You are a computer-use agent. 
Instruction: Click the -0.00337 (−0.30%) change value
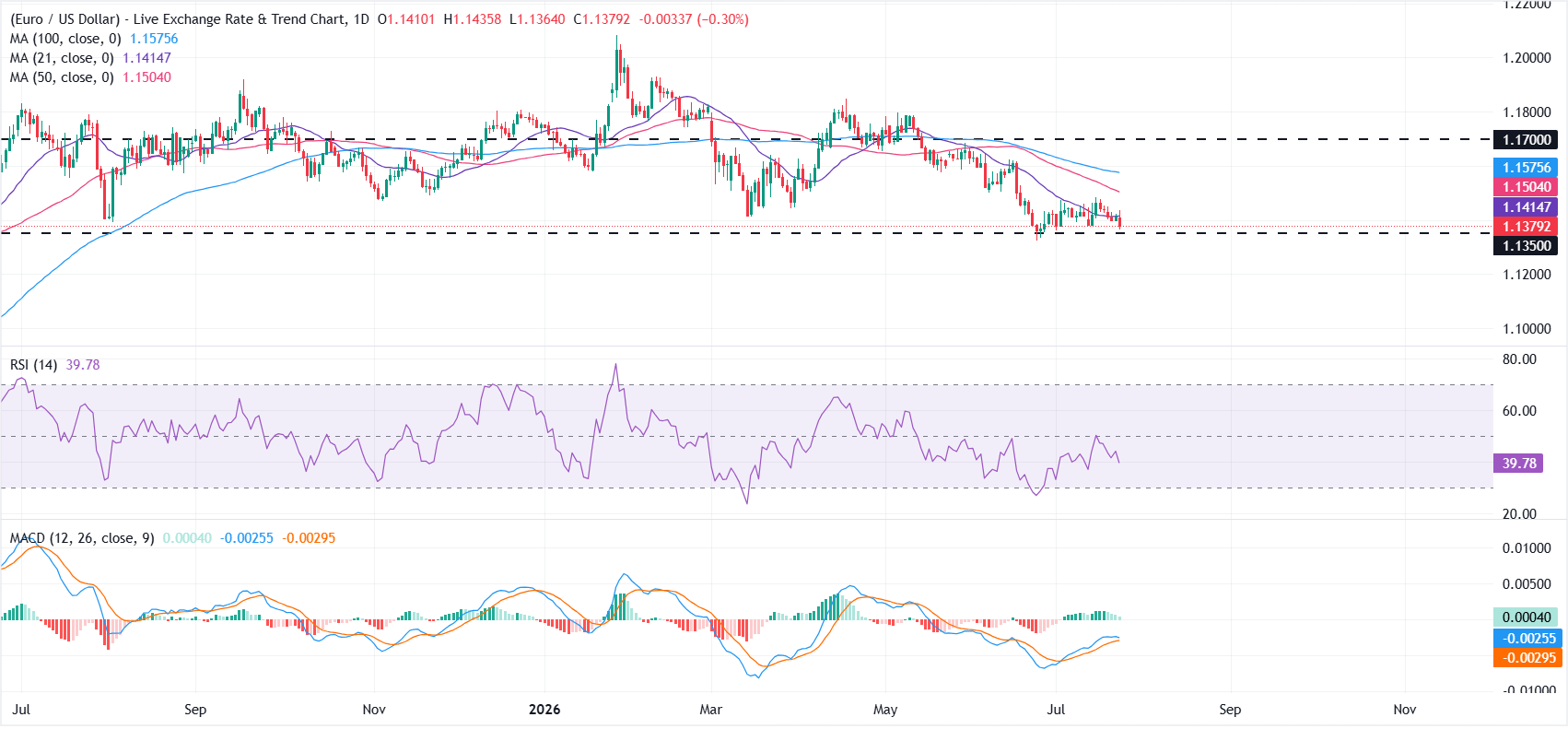pyautogui.click(x=694, y=18)
